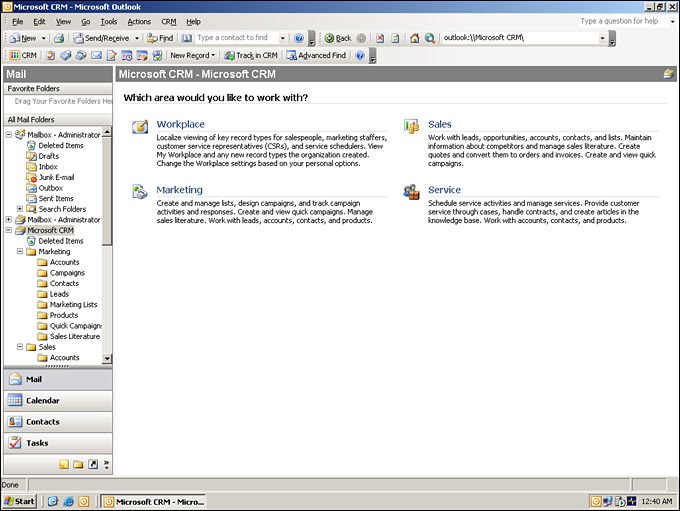This screenshot has width=680, height=511.
Task: Collapse the Sales folder in the tree
Action: click(20, 347)
